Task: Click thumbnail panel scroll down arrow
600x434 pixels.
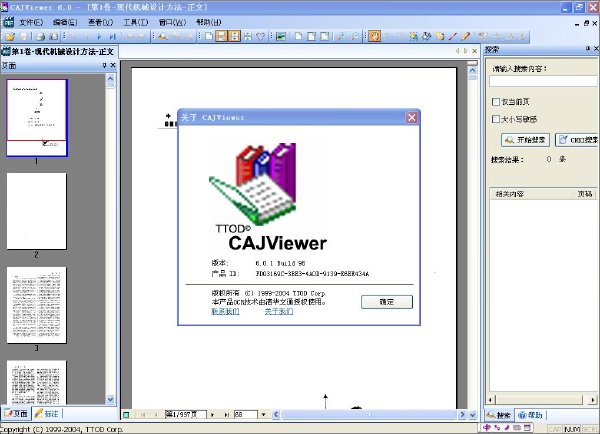Action: pos(110,399)
